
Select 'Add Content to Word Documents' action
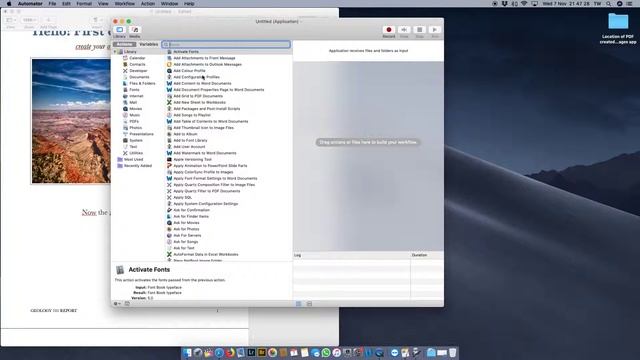click(229, 83)
